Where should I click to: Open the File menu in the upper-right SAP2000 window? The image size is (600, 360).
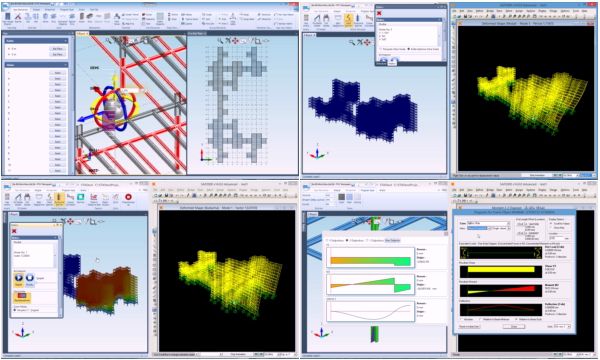tap(455, 11)
